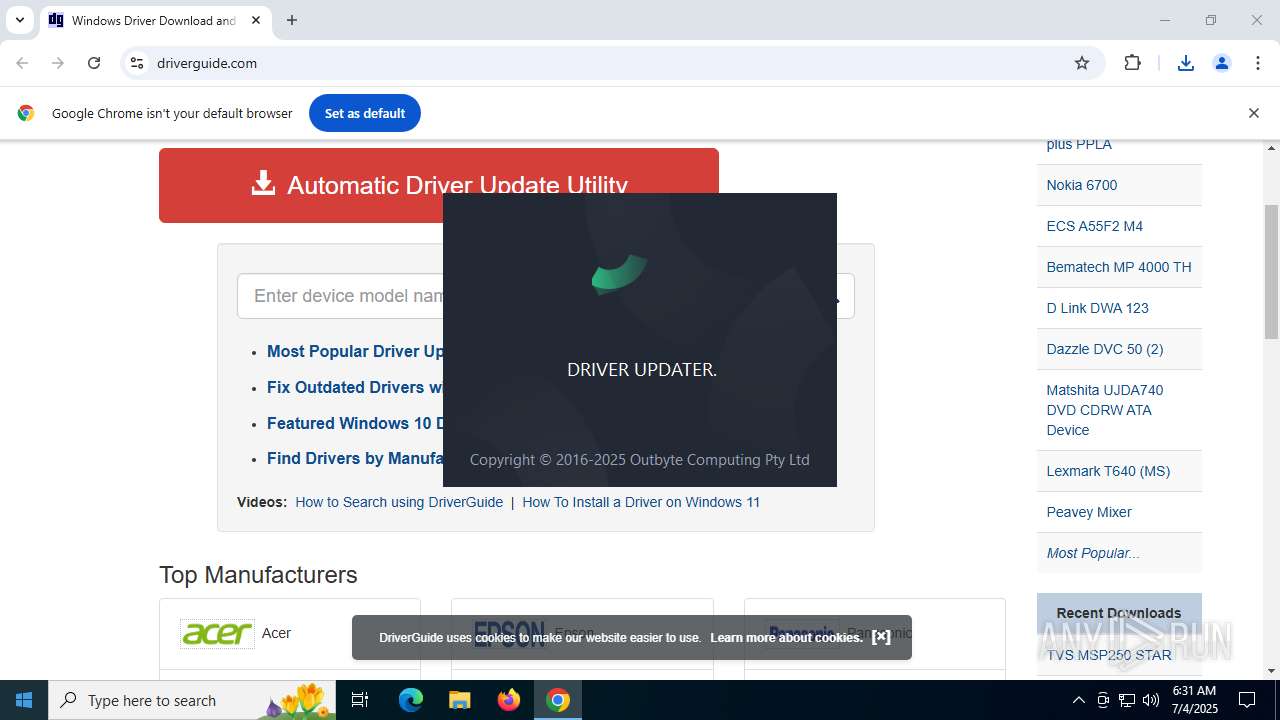Dismiss the default browser notification bar

(1254, 113)
